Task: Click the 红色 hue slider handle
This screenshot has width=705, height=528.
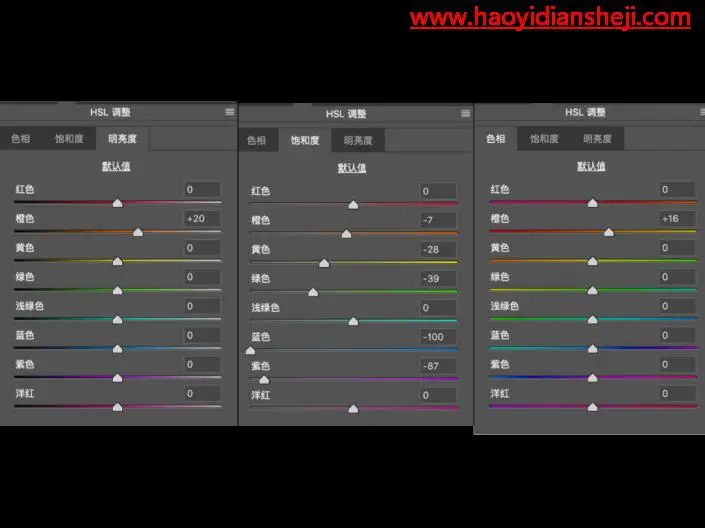Action: point(593,203)
